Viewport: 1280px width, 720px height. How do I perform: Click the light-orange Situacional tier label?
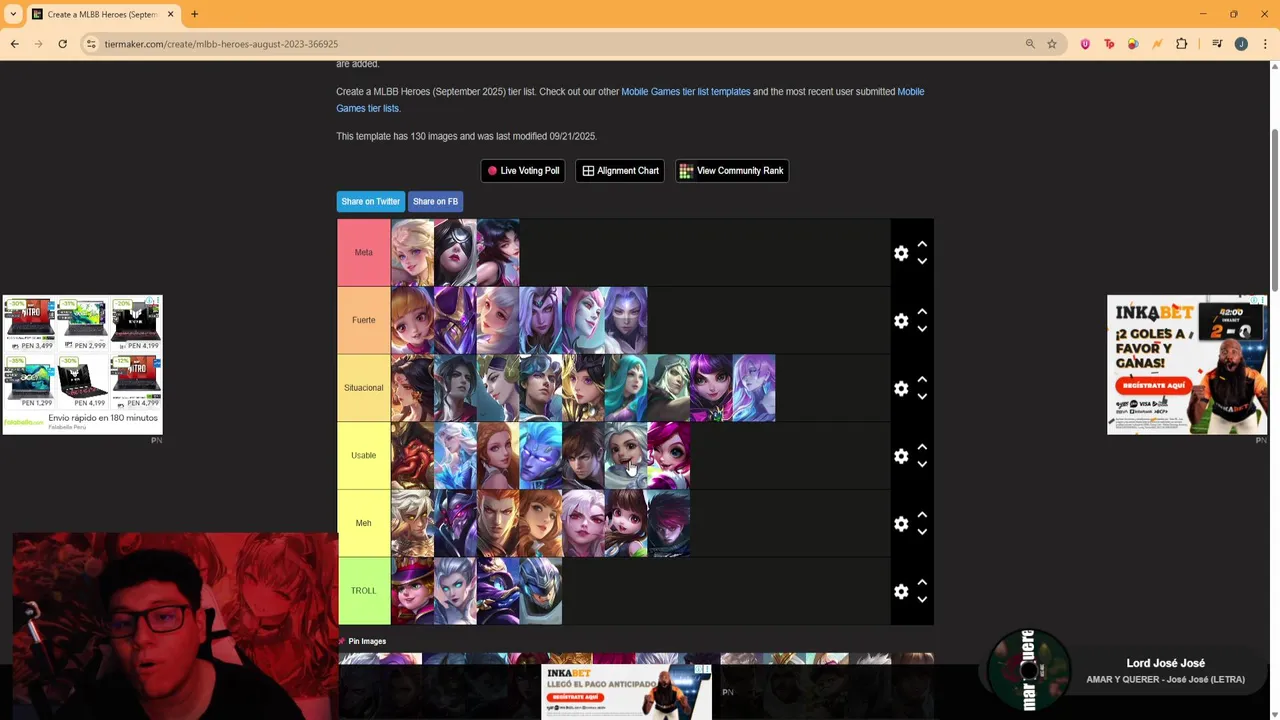pyautogui.click(x=364, y=387)
